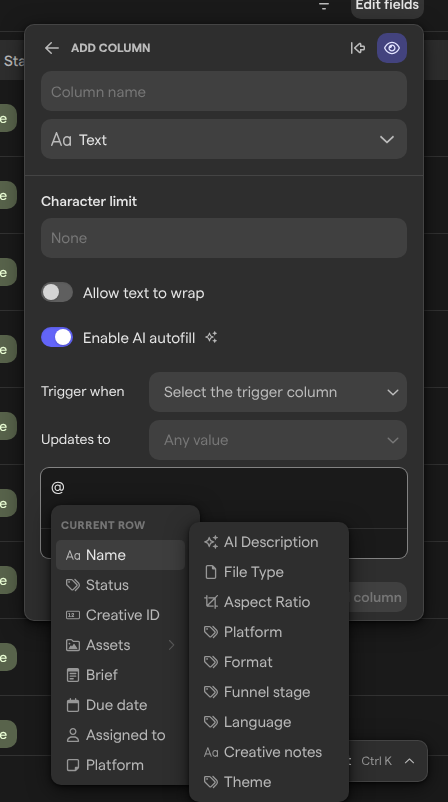Click the AI sparkle icon beside autofill
Screen dimensions: 448x802
tap(211, 338)
